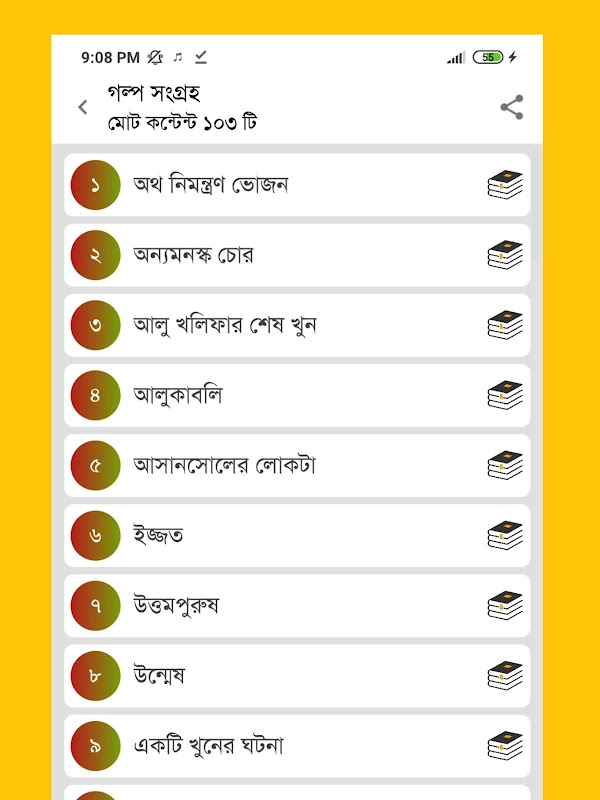Screen dimensions: 600x800
Task: Open story titled একটি খুনের ঘটনা
Action: 297,746
